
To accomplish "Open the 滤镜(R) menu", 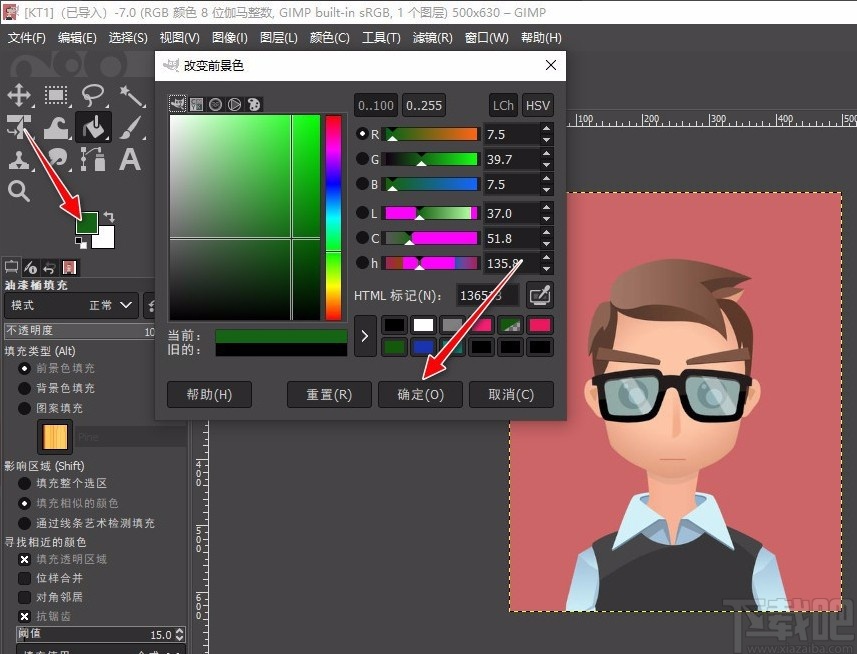I will [432, 38].
